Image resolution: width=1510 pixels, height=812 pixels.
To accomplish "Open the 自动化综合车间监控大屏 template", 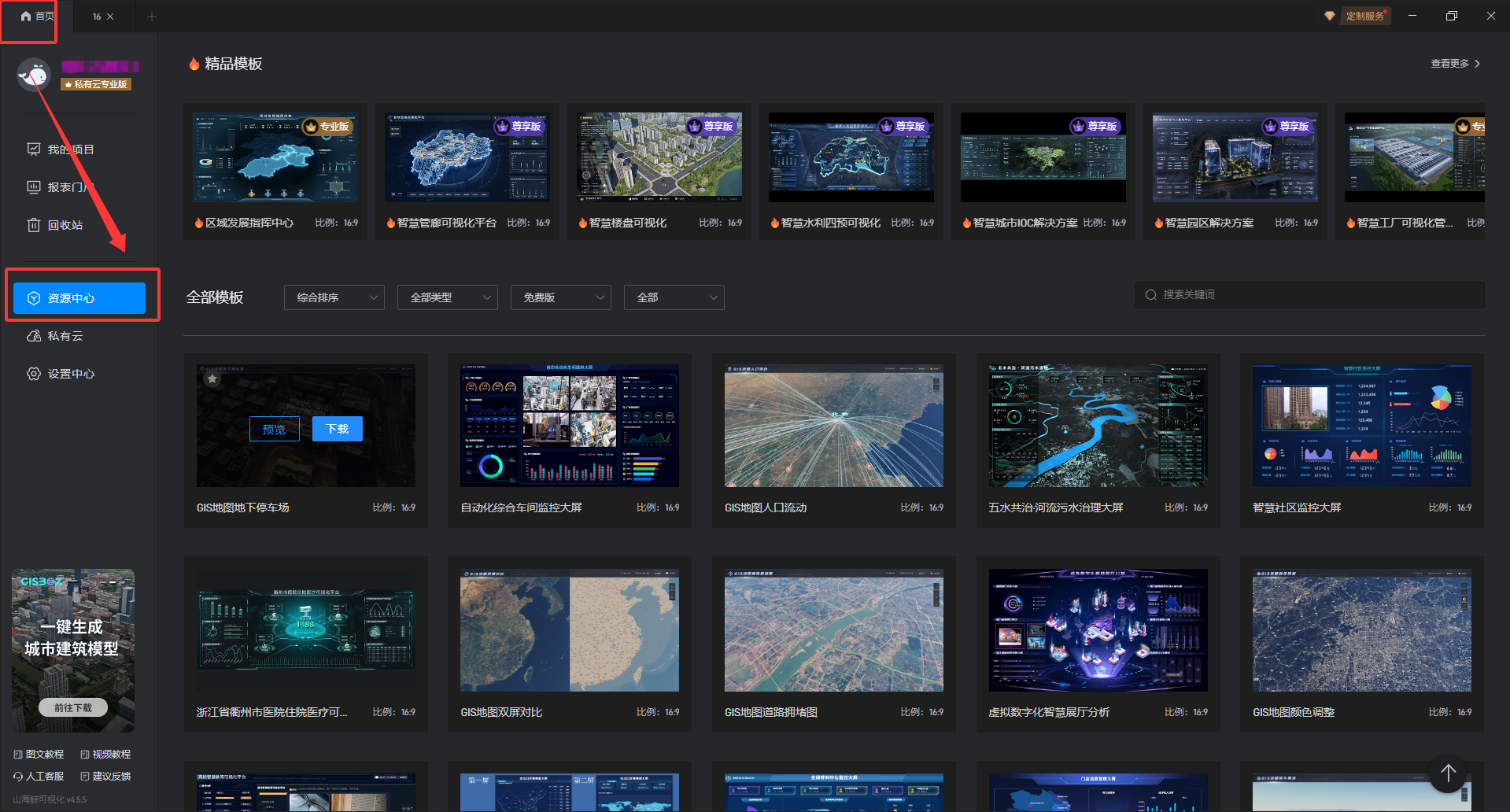I will (x=570, y=426).
